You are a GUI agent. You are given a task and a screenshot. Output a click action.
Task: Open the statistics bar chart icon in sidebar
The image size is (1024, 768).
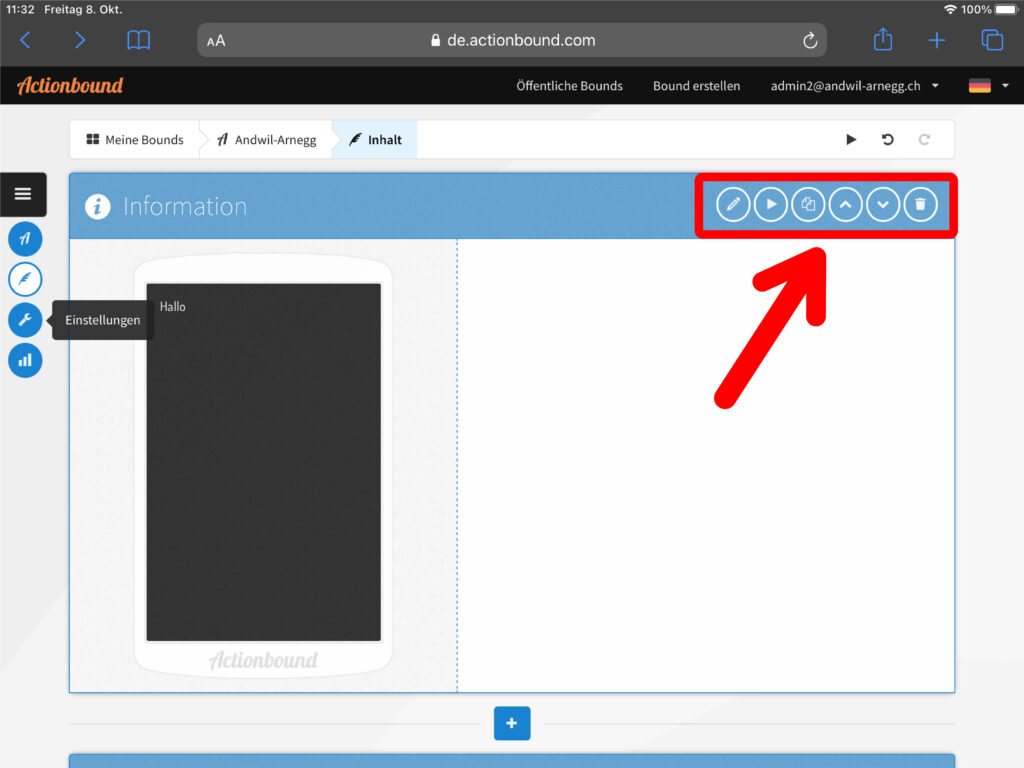click(x=25, y=360)
